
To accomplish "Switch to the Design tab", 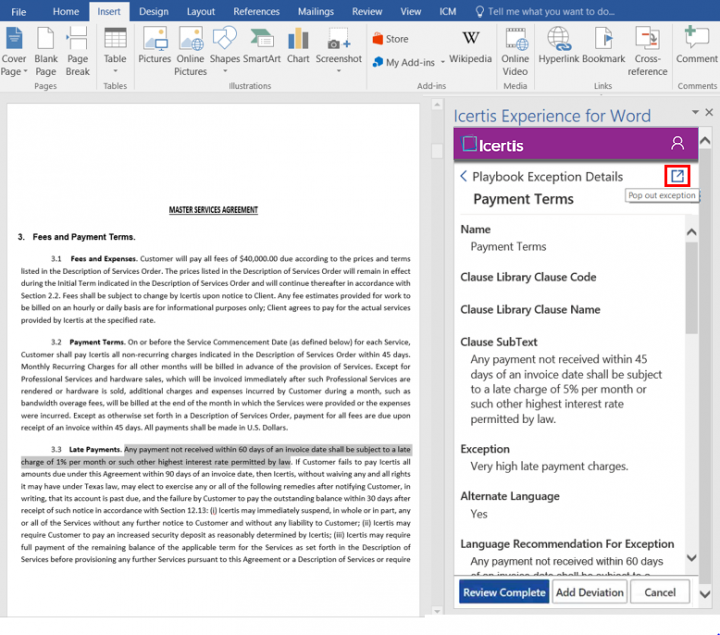I will click(153, 11).
